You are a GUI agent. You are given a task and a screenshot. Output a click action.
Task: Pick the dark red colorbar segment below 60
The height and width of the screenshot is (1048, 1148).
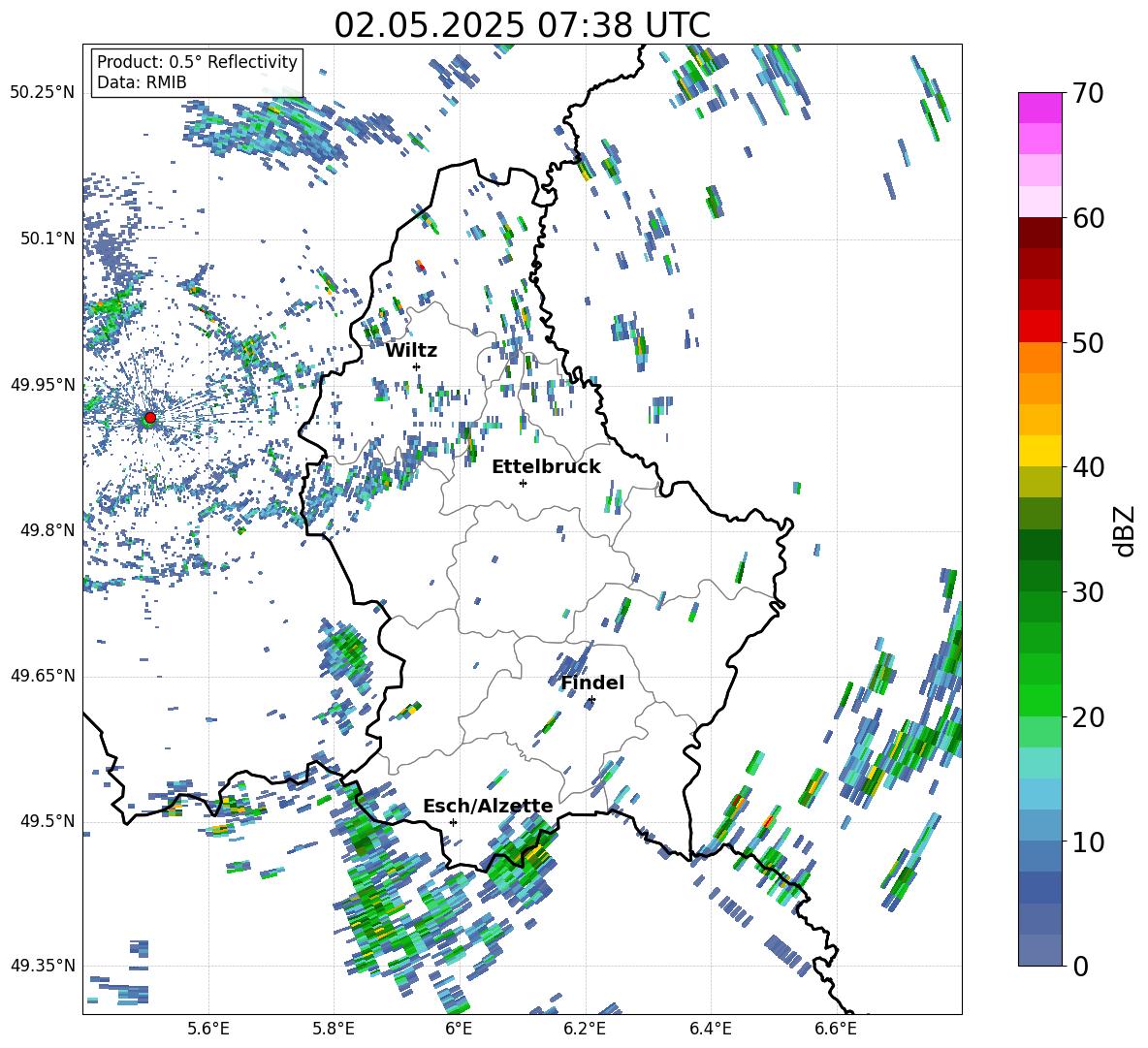(x=1039, y=233)
